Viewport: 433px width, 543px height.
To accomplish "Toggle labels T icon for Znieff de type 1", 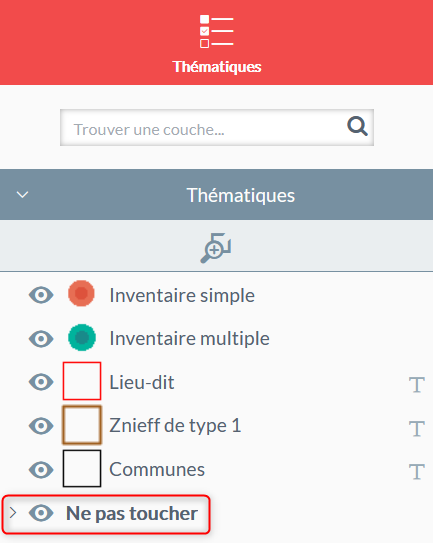I will pyautogui.click(x=417, y=428).
